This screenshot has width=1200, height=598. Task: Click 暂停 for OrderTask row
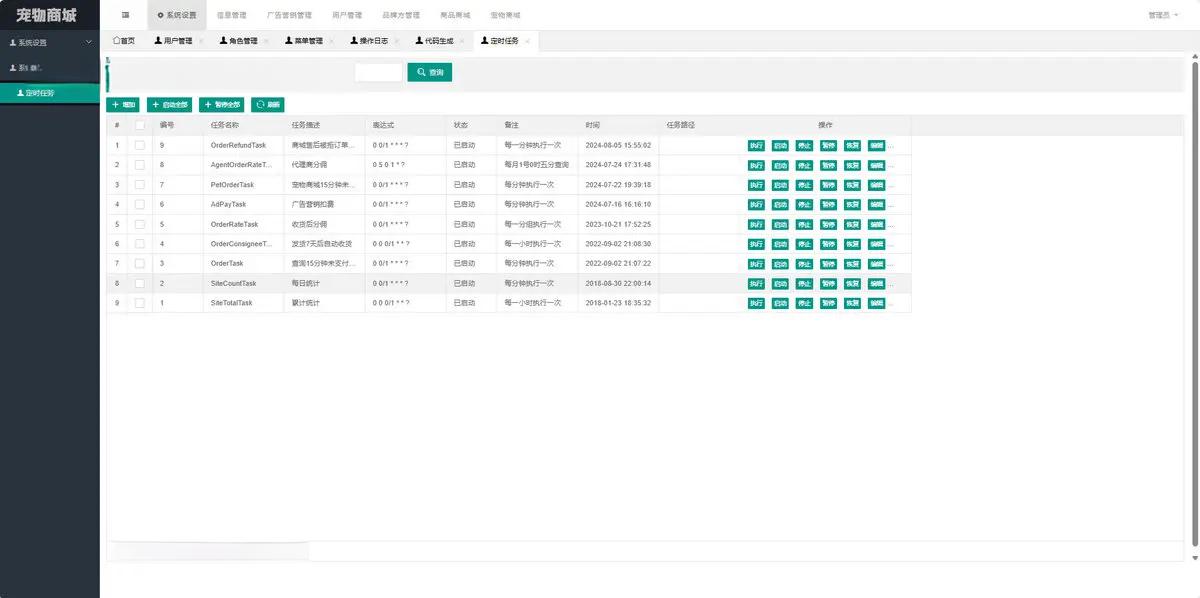click(828, 264)
